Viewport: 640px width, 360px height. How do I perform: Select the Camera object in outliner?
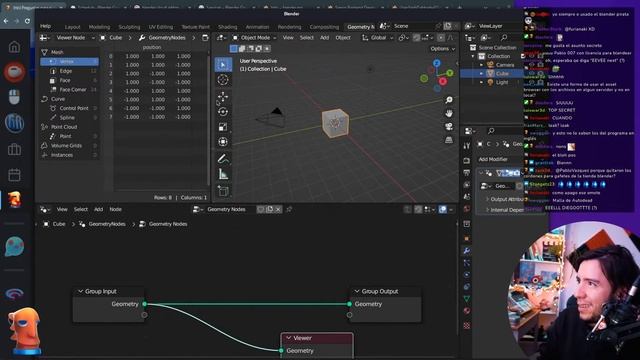point(505,65)
